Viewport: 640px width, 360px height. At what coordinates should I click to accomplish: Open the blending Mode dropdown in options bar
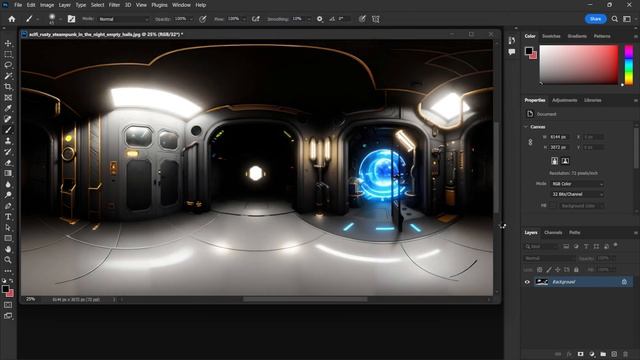(123, 19)
